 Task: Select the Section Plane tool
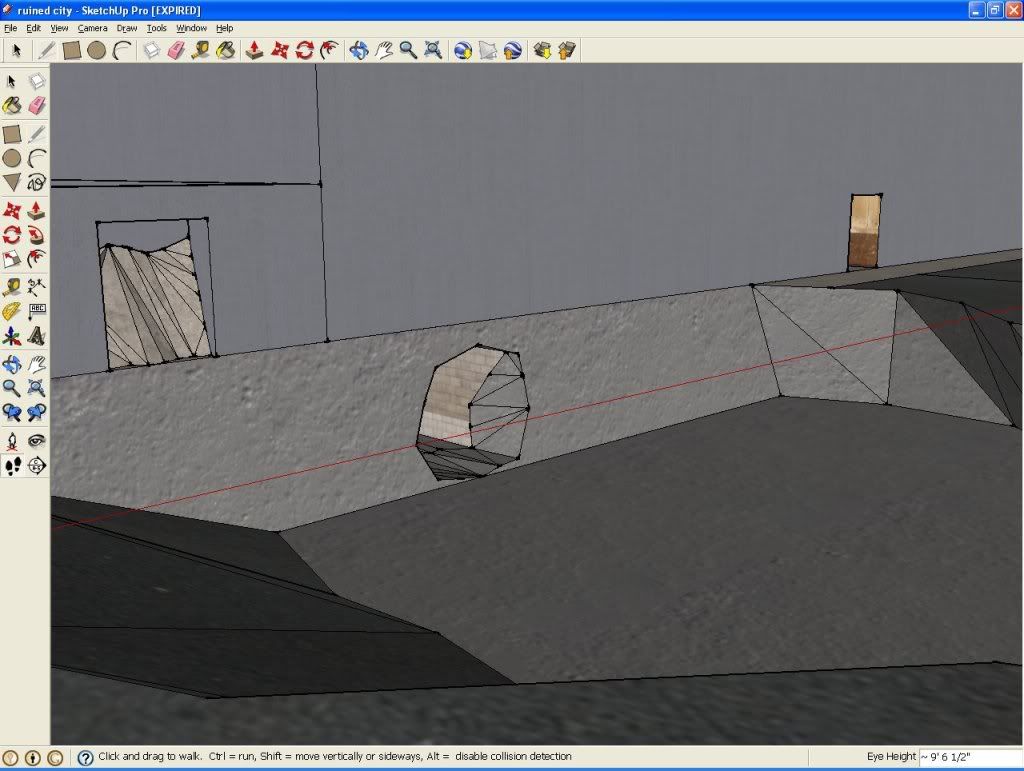[x=37, y=465]
